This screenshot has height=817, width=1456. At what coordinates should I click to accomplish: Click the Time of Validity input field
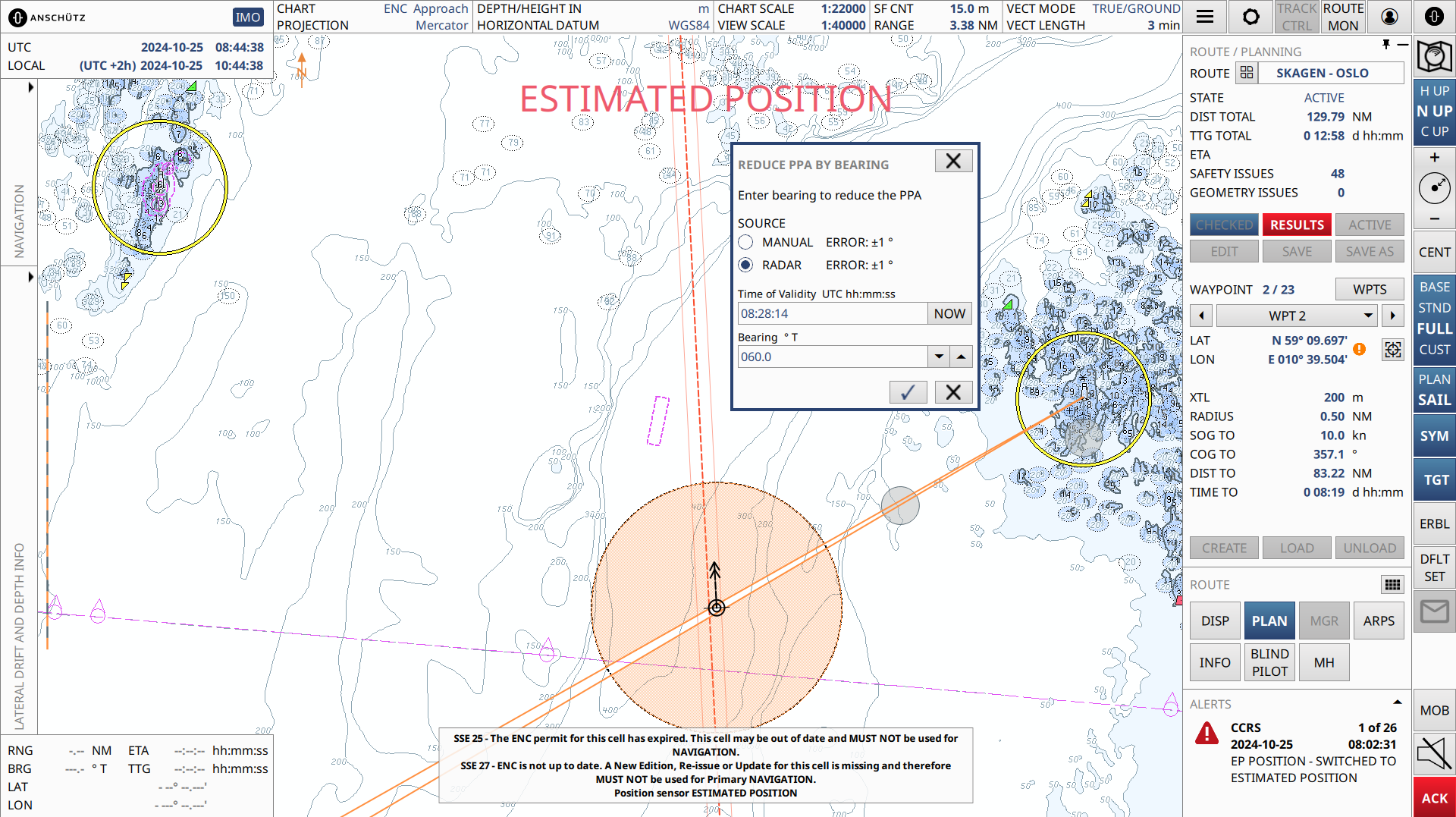pos(832,313)
